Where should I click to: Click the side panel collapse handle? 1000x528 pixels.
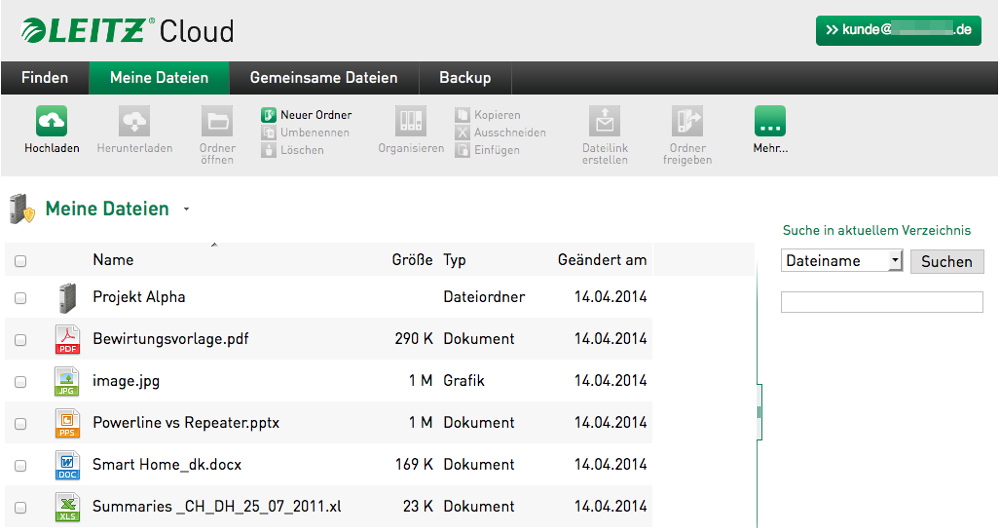click(759, 412)
